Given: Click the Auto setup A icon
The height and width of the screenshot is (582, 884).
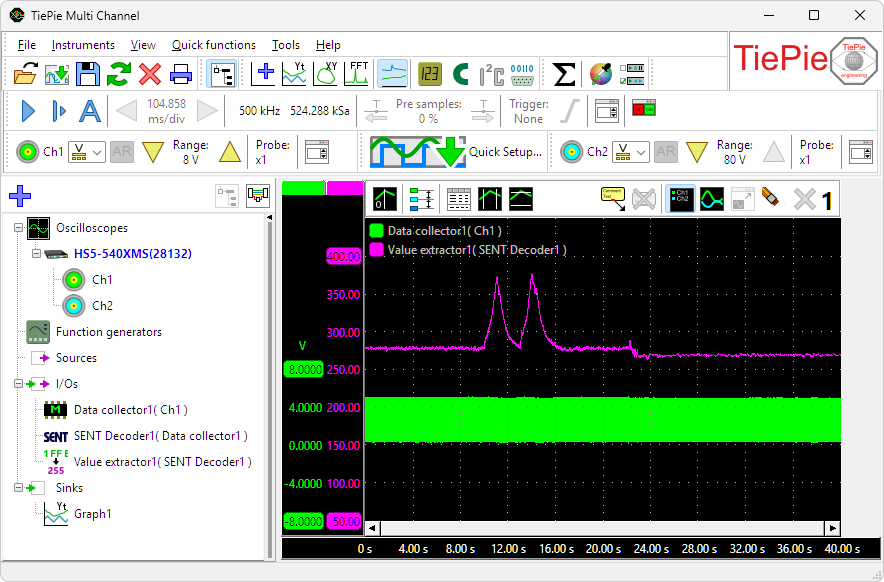Looking at the screenshot, I should click(x=90, y=111).
